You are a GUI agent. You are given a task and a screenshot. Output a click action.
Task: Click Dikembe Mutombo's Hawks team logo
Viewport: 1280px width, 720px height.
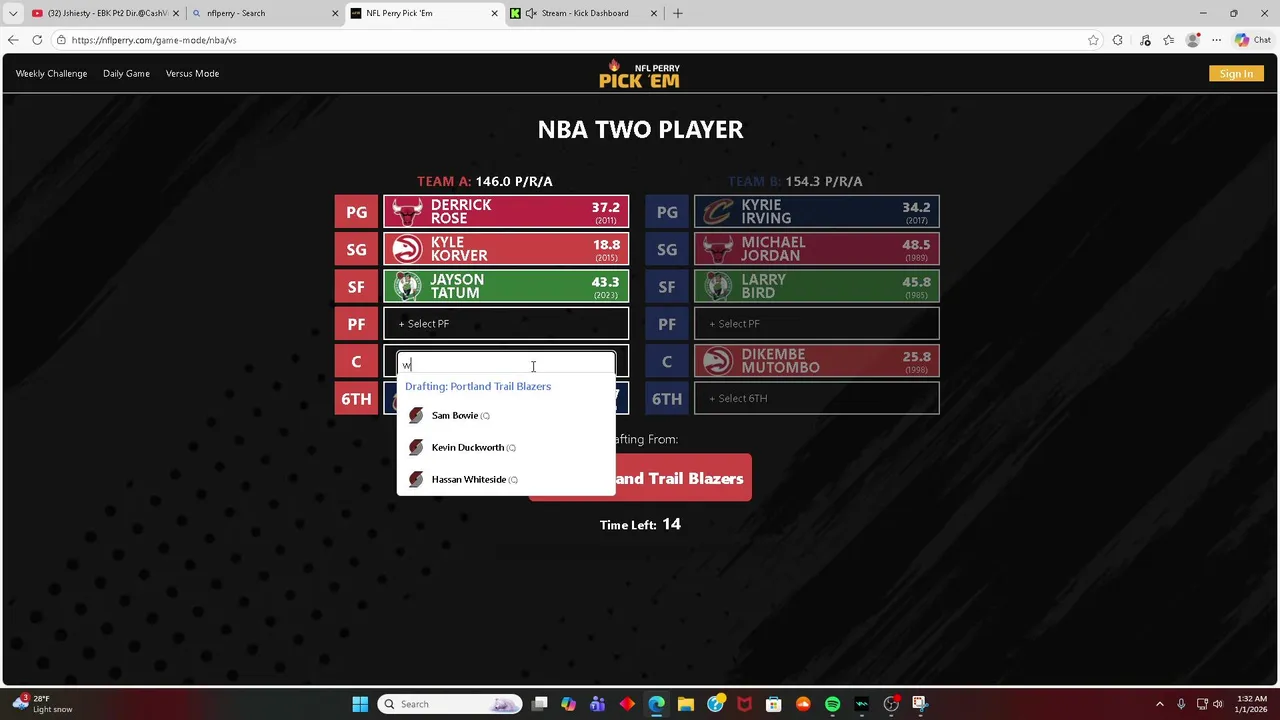point(718,361)
